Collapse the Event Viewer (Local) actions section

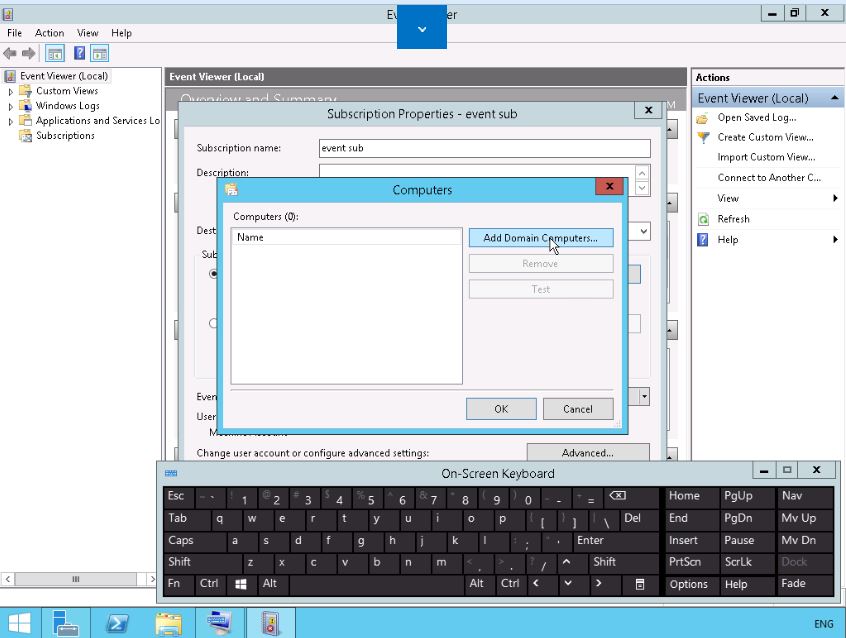832,98
